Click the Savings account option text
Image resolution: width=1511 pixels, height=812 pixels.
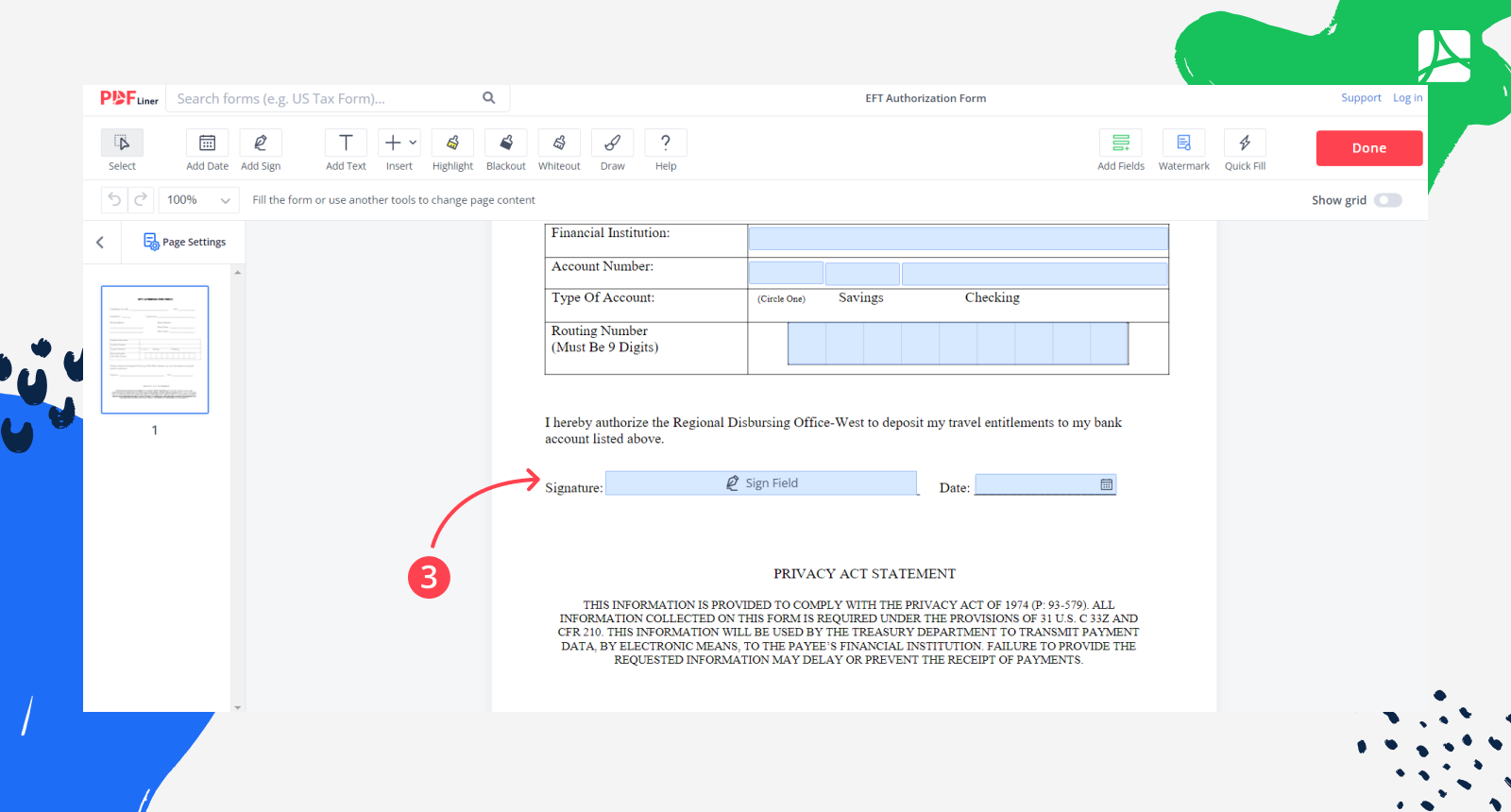(x=861, y=297)
